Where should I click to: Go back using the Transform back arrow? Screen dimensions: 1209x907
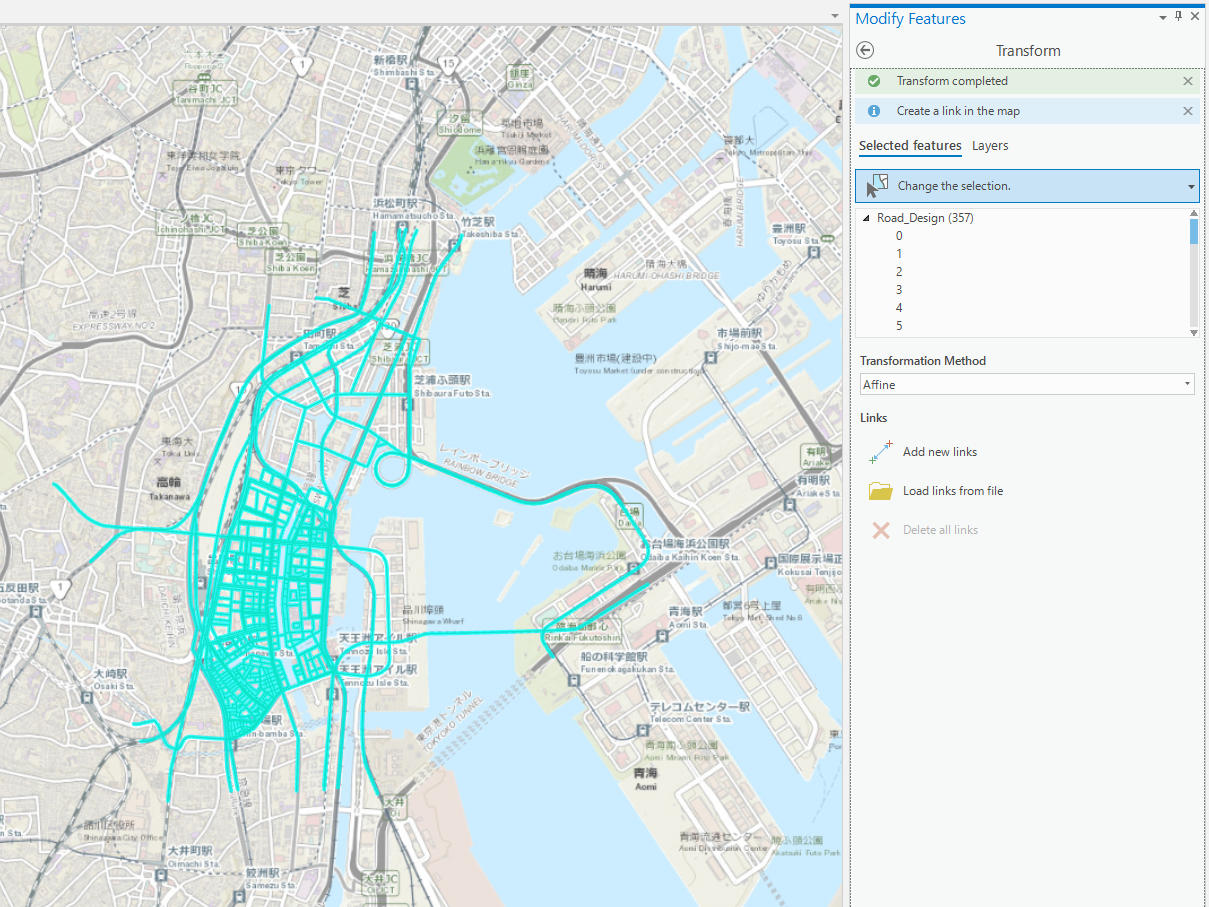(x=866, y=50)
